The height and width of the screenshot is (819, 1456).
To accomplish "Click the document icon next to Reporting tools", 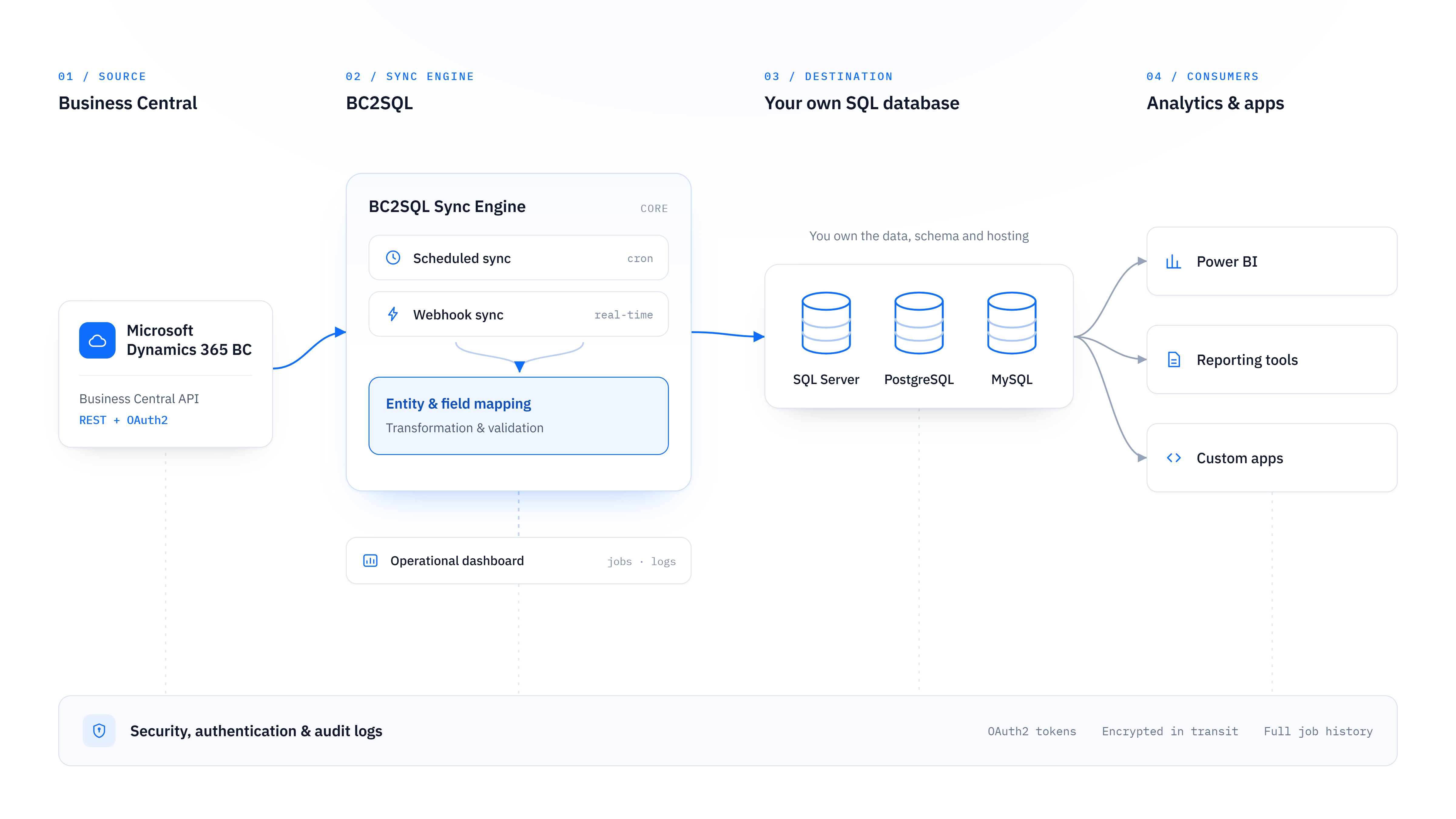I will click(x=1173, y=359).
